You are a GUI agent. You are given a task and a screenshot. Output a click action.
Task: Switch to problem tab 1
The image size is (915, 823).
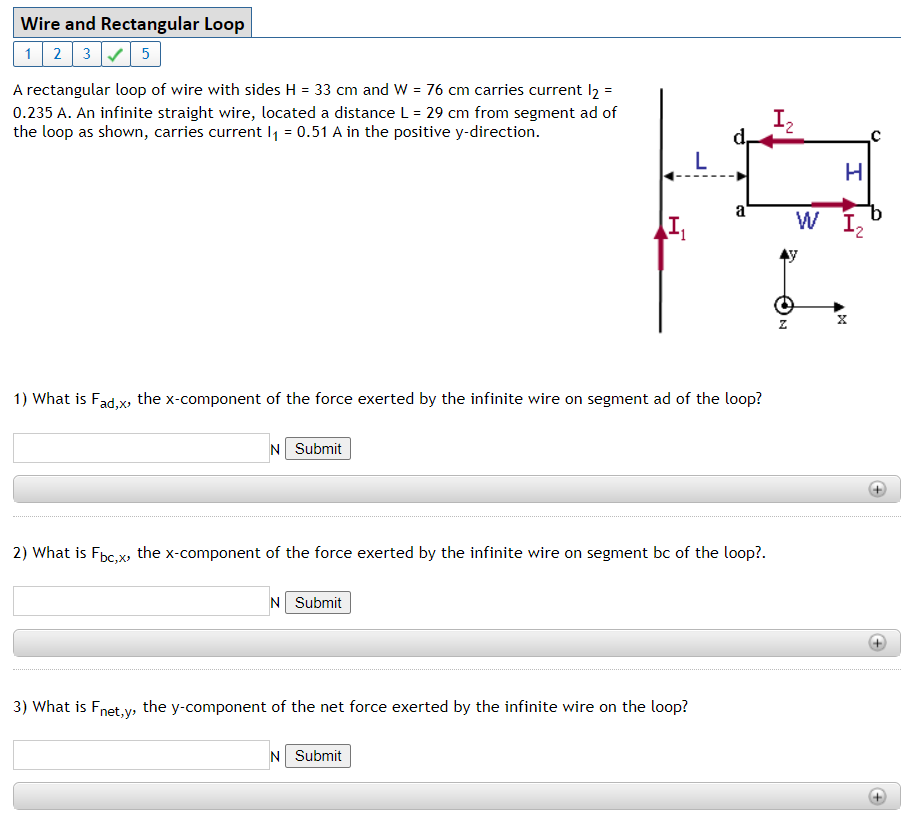27,53
